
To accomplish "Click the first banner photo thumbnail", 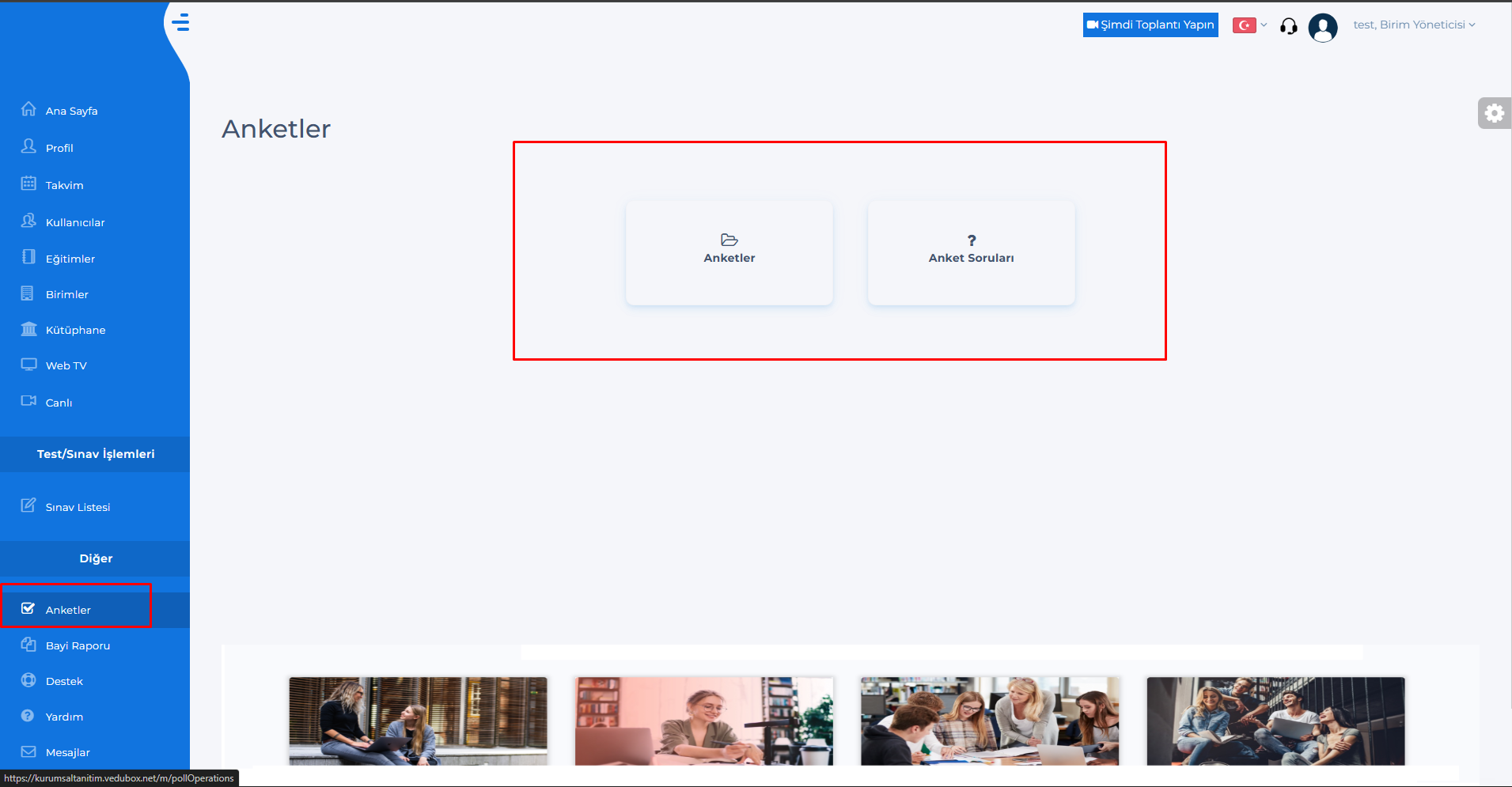I will pos(418,721).
